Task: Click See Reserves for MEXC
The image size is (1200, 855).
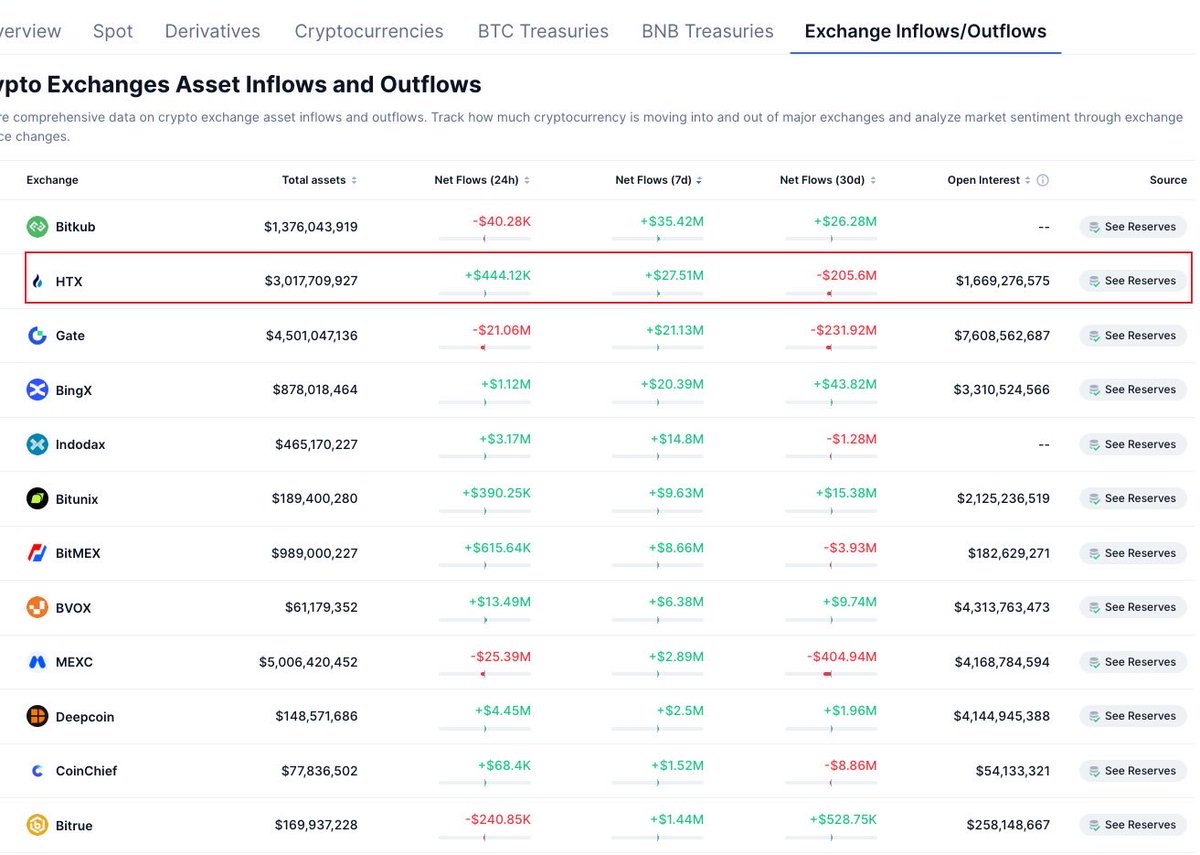Action: [x=1133, y=662]
